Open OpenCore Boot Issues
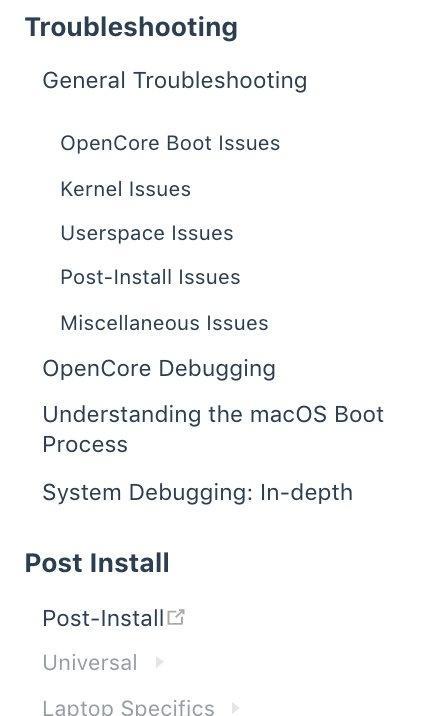Image resolution: width=448 pixels, height=716 pixels. [170, 143]
